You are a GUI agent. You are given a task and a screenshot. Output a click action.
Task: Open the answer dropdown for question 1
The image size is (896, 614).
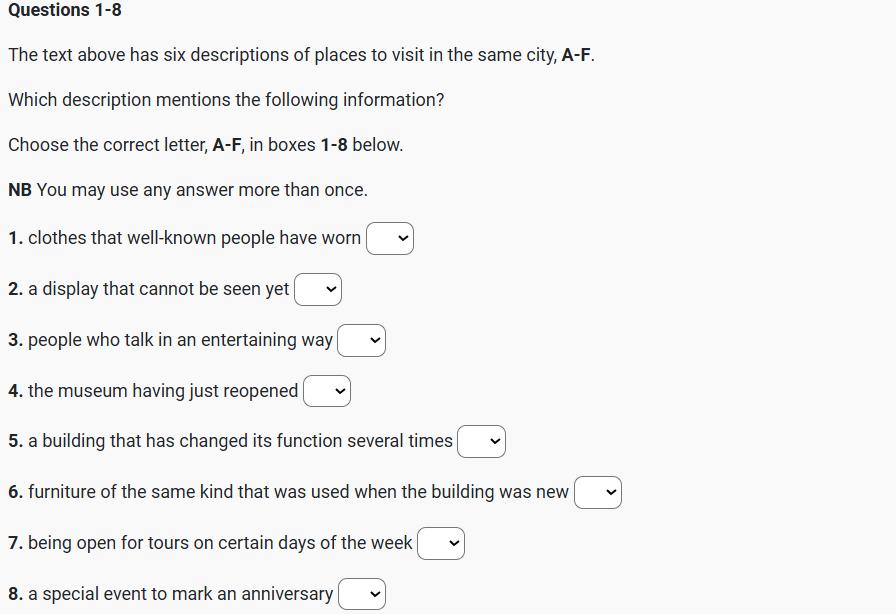pyautogui.click(x=390, y=239)
